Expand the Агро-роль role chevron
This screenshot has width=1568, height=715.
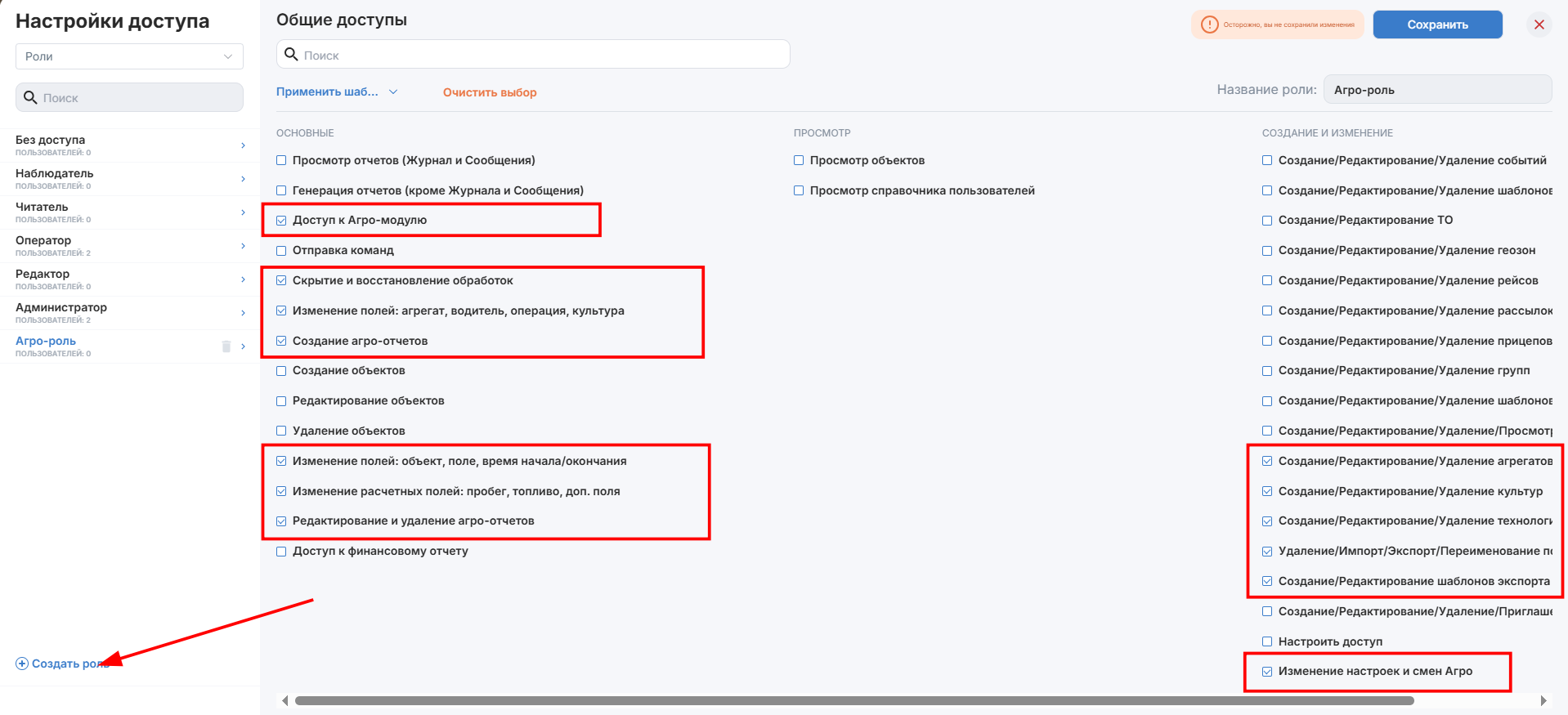(x=243, y=346)
